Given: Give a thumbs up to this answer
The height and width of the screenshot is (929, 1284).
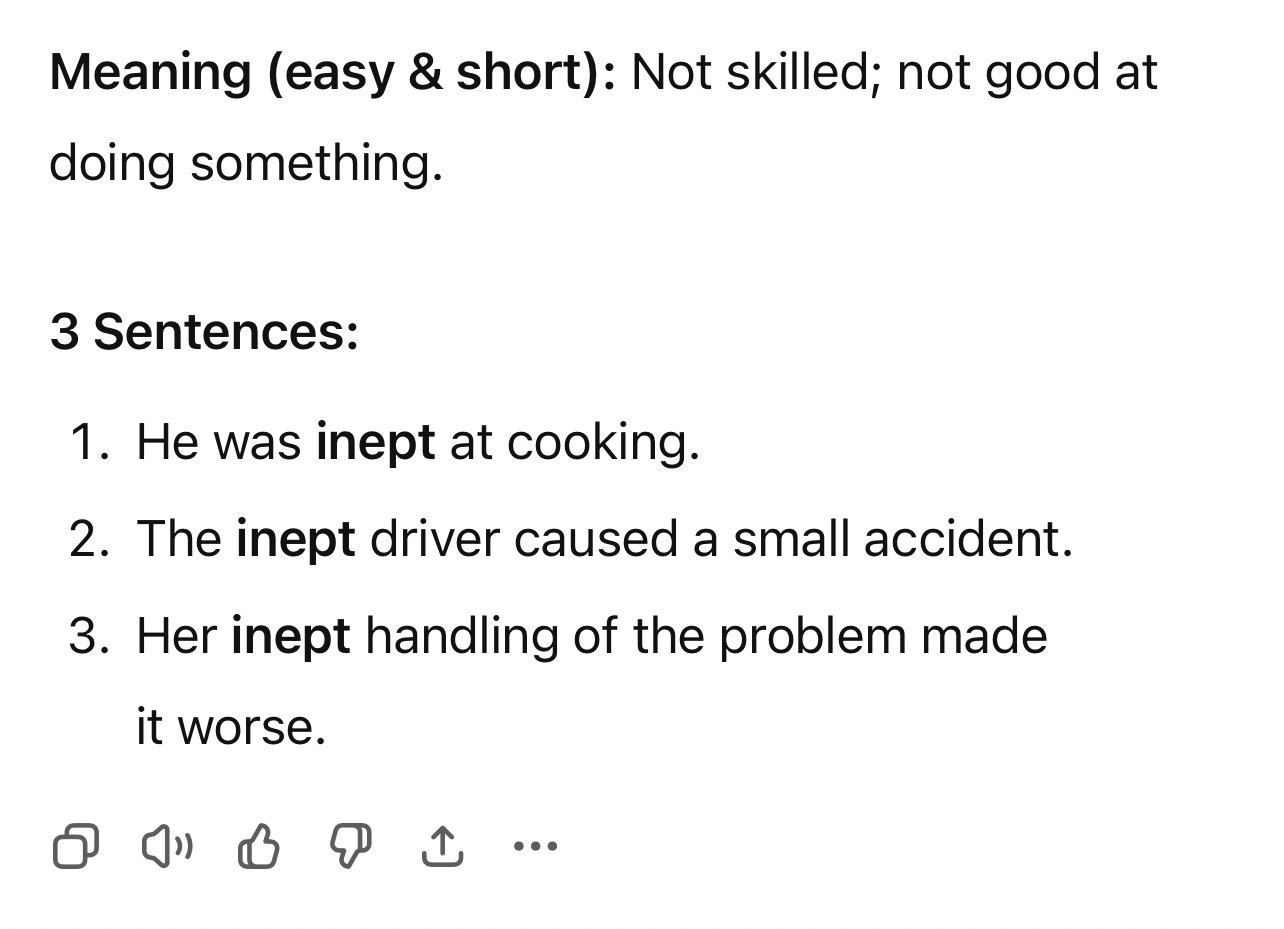Looking at the screenshot, I should [x=259, y=847].
